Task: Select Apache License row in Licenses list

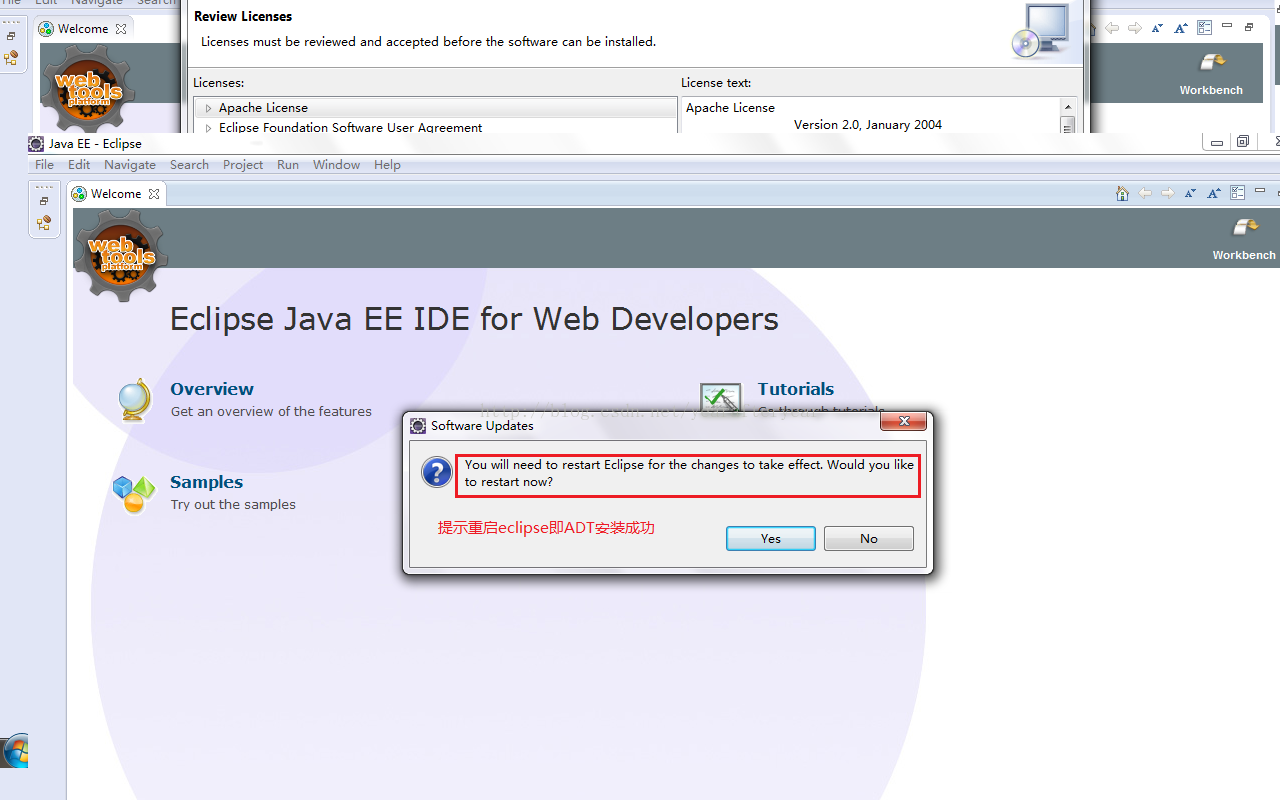Action: (435, 108)
